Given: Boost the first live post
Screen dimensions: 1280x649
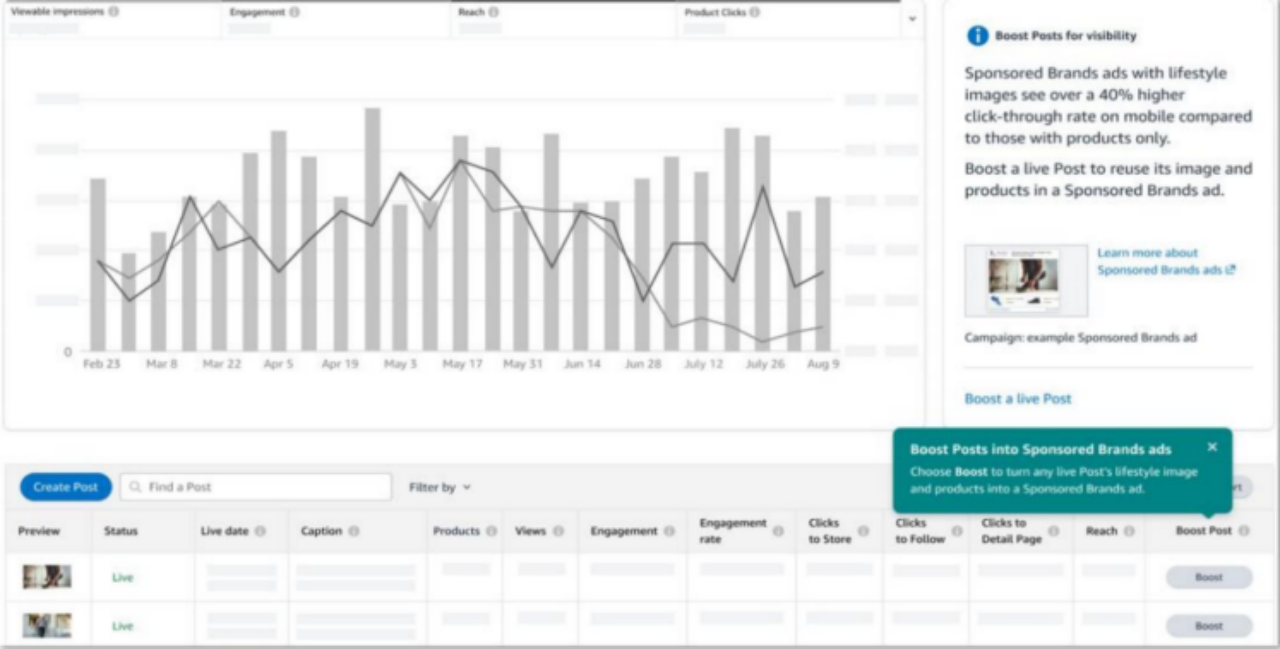Looking at the screenshot, I should click(1208, 577).
